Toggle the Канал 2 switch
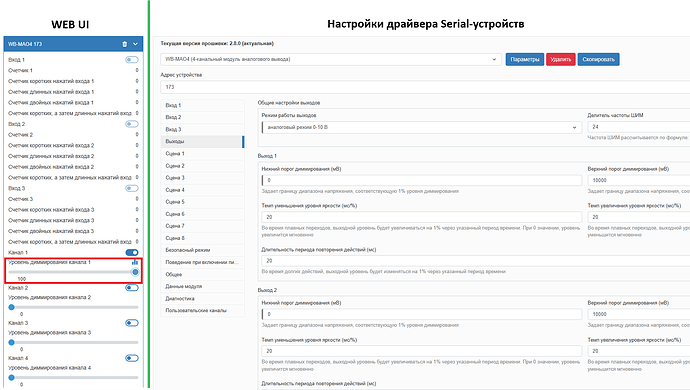 pos(132,288)
